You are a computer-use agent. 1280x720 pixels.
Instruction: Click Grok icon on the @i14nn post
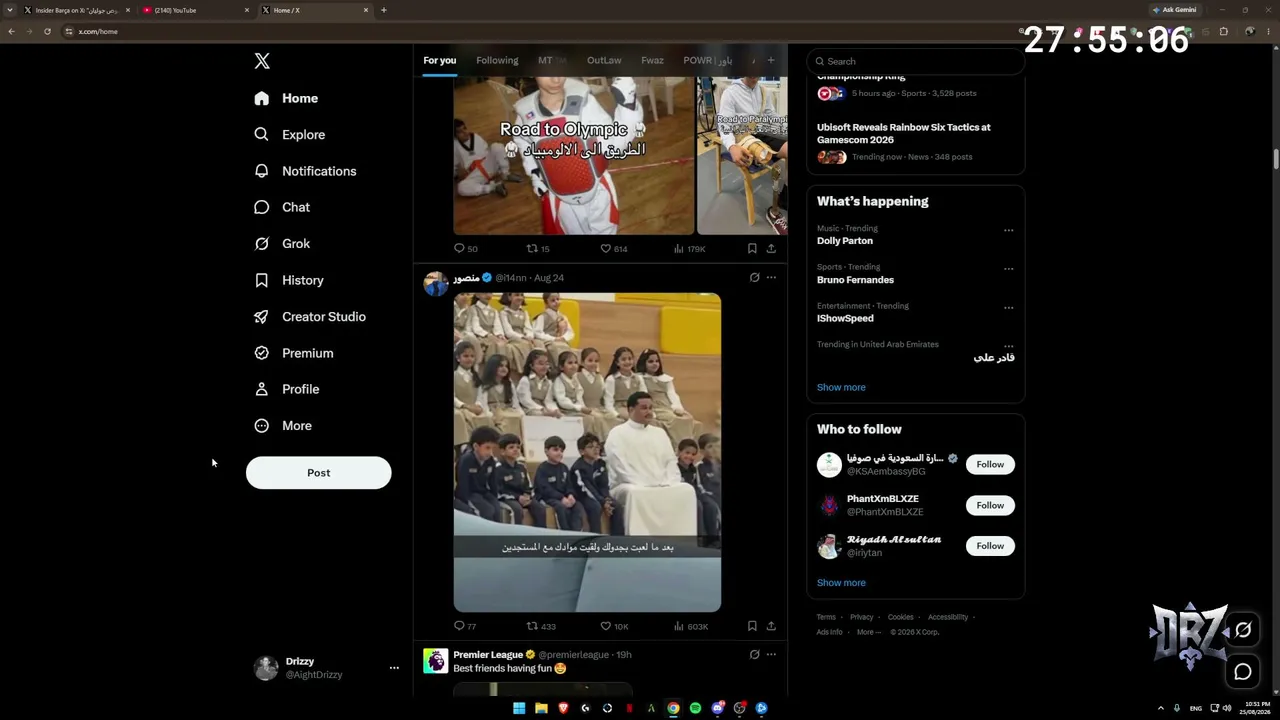754,277
